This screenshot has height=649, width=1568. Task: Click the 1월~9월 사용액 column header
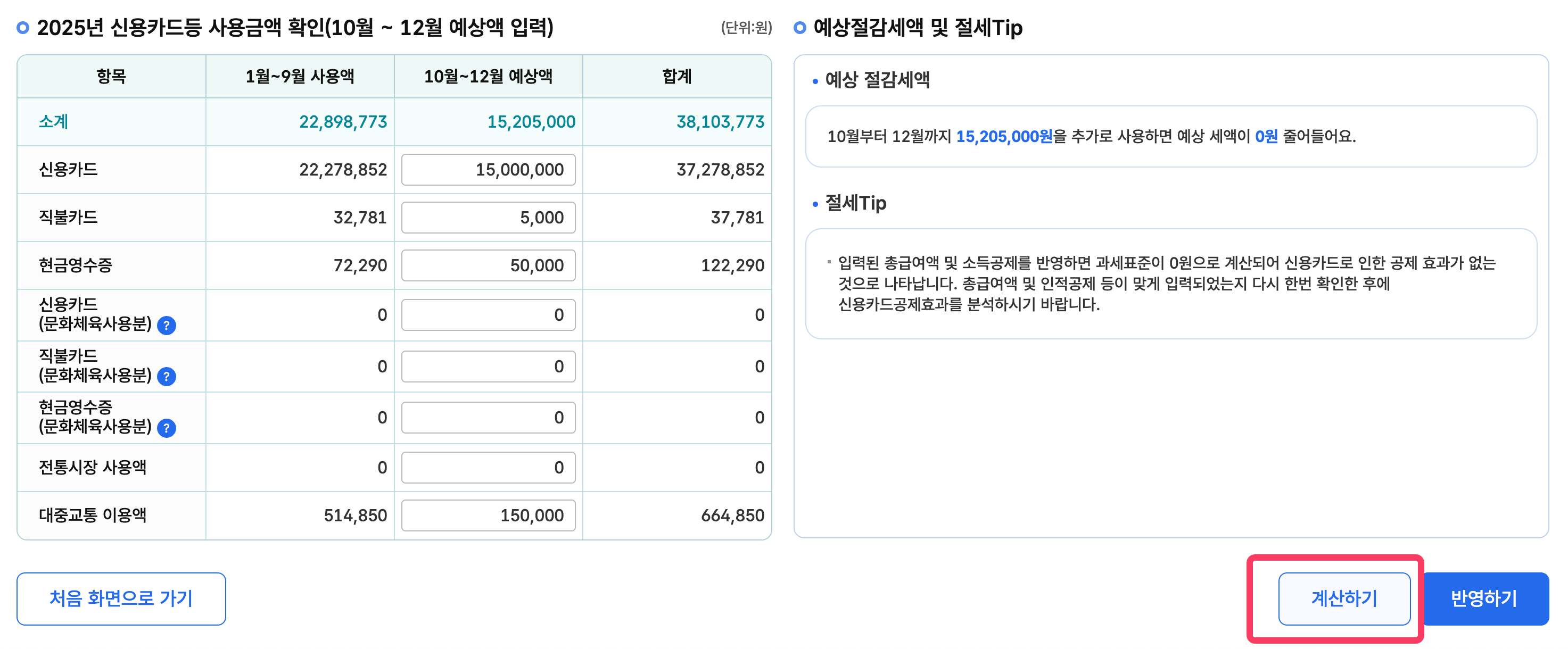pyautogui.click(x=300, y=76)
